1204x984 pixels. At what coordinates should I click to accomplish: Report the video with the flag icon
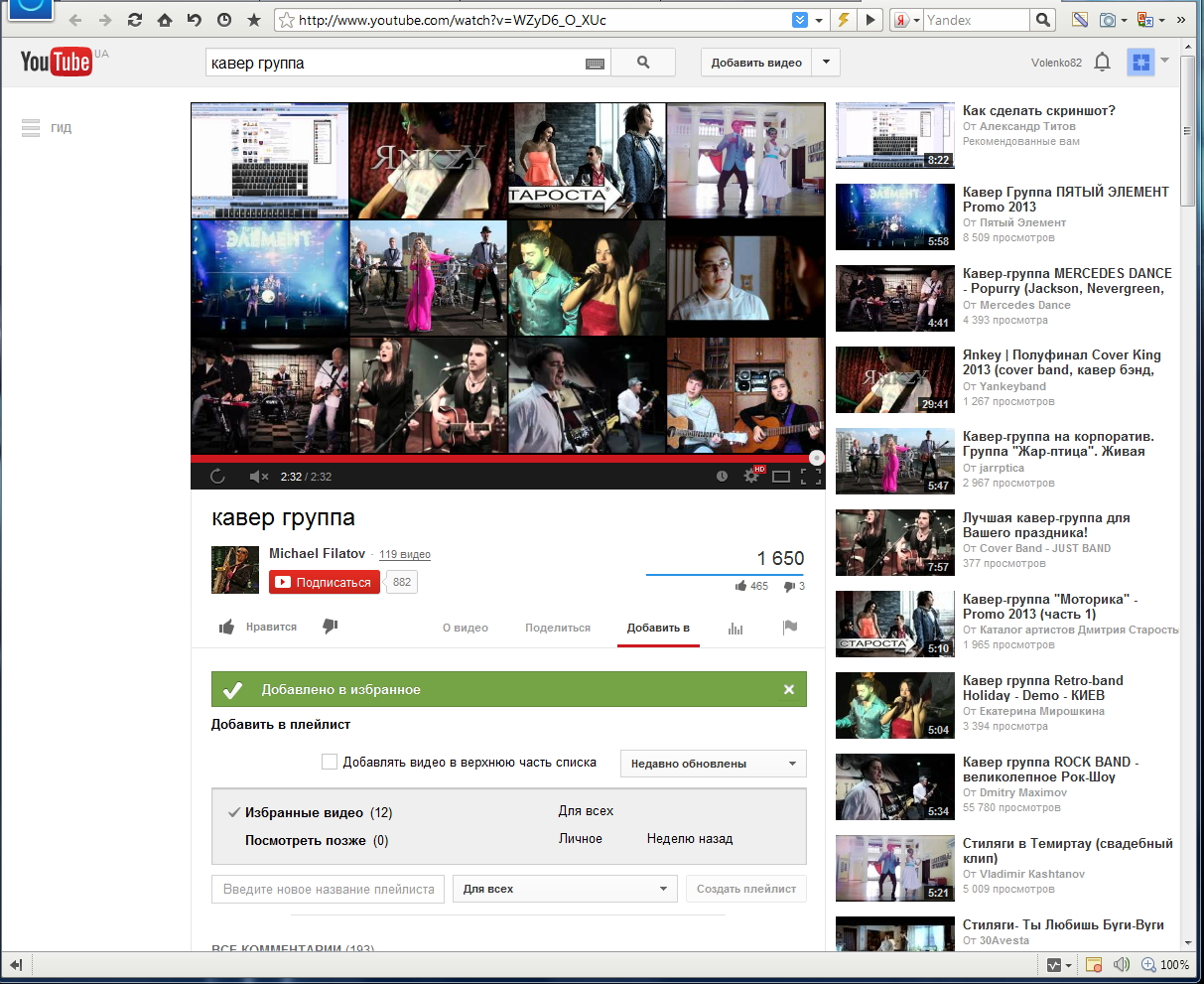click(790, 627)
